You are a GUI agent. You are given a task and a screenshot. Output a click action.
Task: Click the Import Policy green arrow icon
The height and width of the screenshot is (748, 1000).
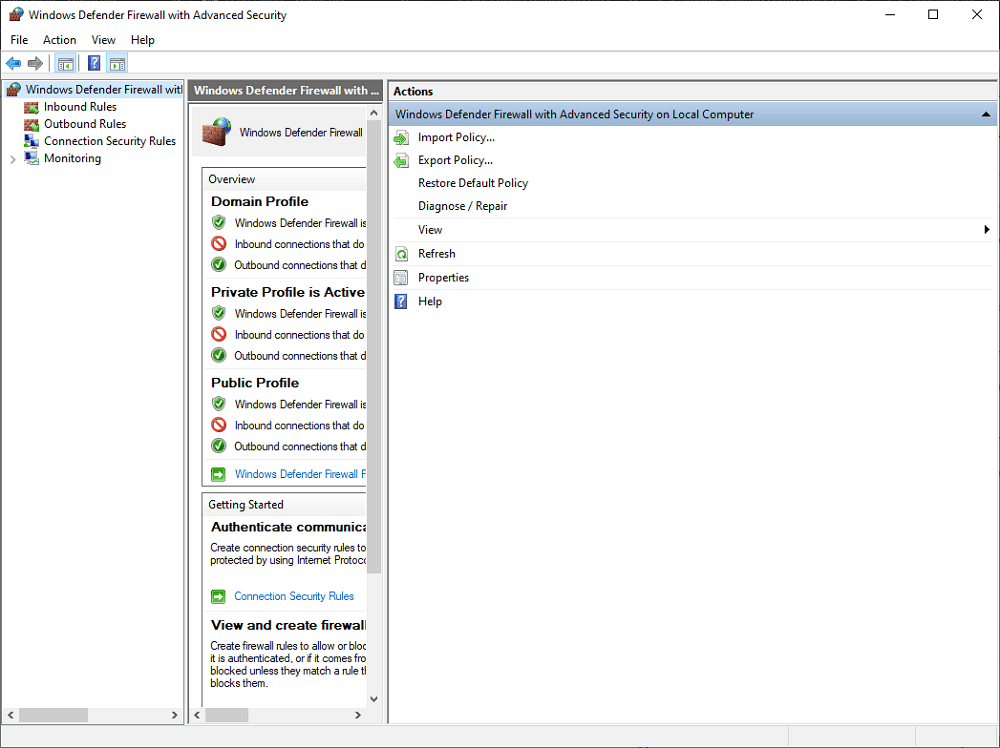click(401, 138)
